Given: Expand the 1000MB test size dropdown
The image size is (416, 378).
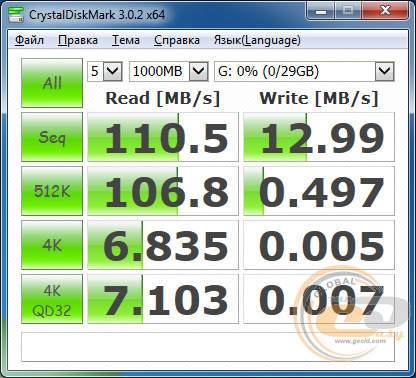Looking at the screenshot, I should click(199, 71).
